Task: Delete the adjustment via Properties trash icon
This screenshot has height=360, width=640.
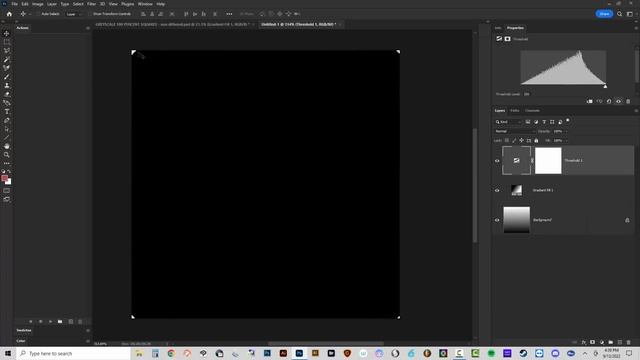Action: [x=628, y=101]
